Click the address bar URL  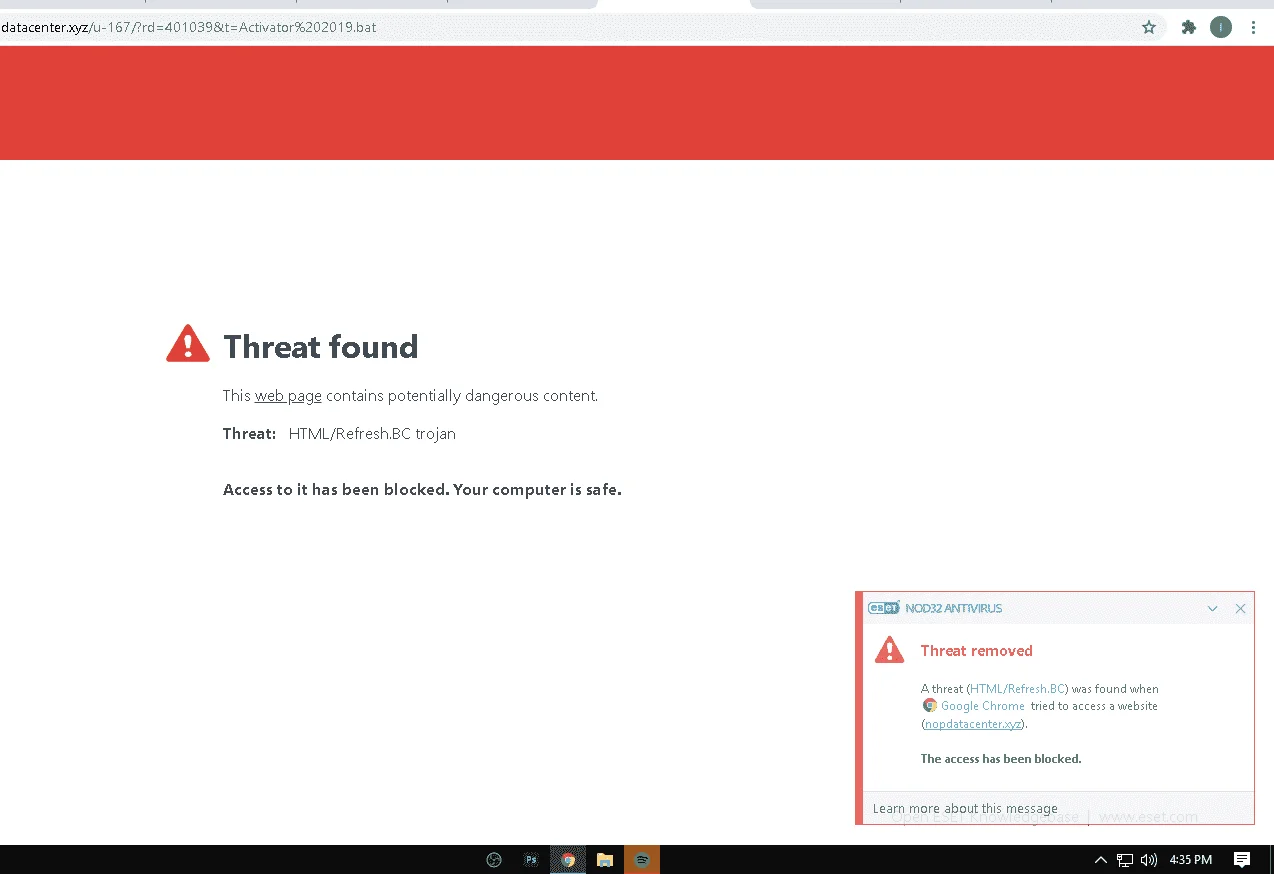click(189, 27)
